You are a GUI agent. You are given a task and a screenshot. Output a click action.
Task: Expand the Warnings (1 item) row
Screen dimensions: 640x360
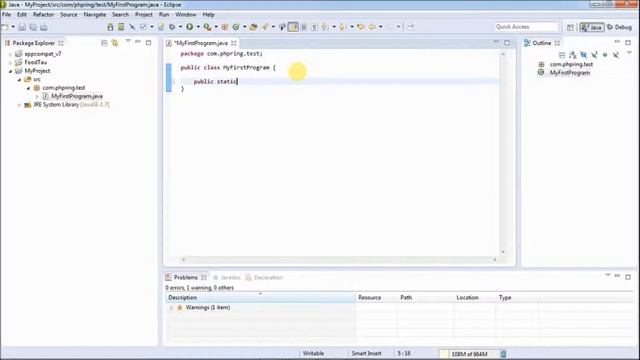coord(171,308)
